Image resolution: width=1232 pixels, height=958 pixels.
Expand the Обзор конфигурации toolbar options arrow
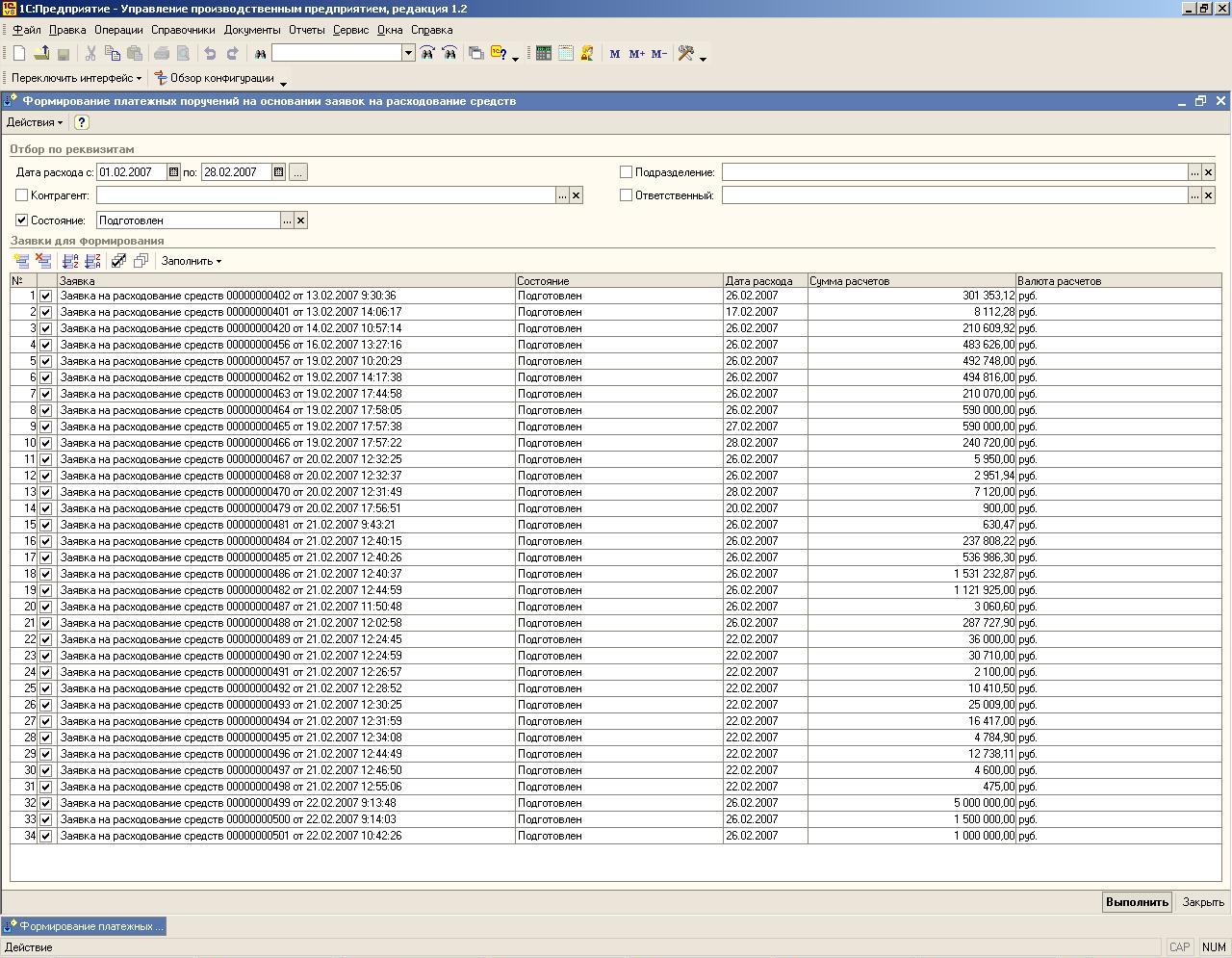(x=283, y=83)
